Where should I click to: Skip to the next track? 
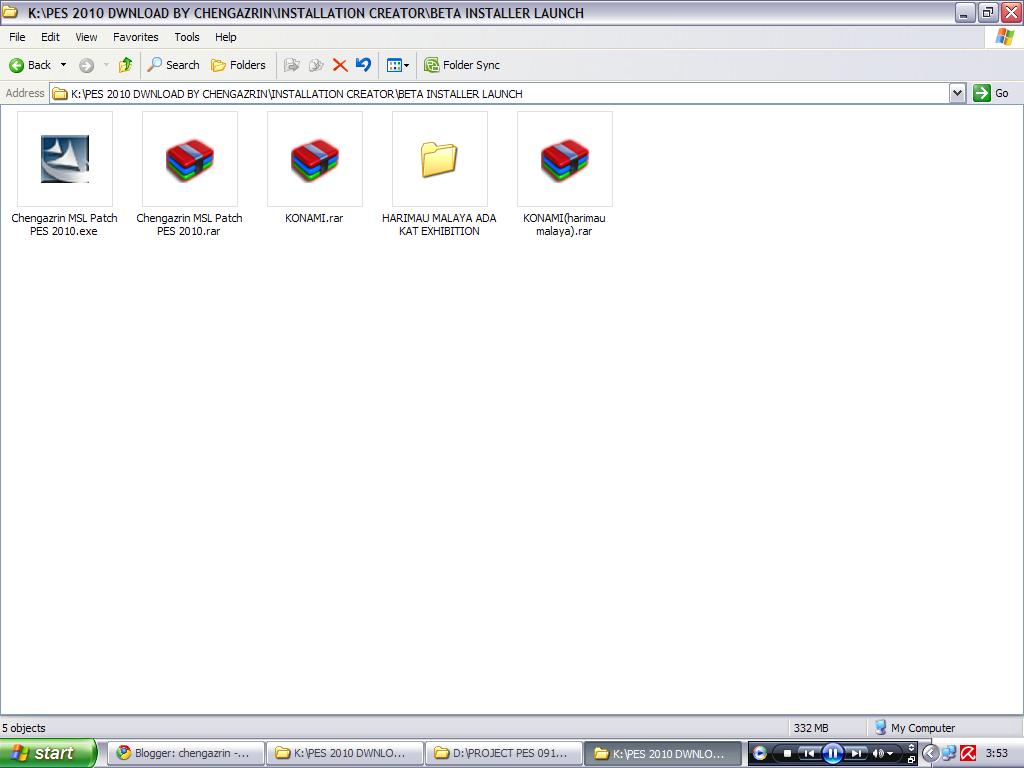856,754
